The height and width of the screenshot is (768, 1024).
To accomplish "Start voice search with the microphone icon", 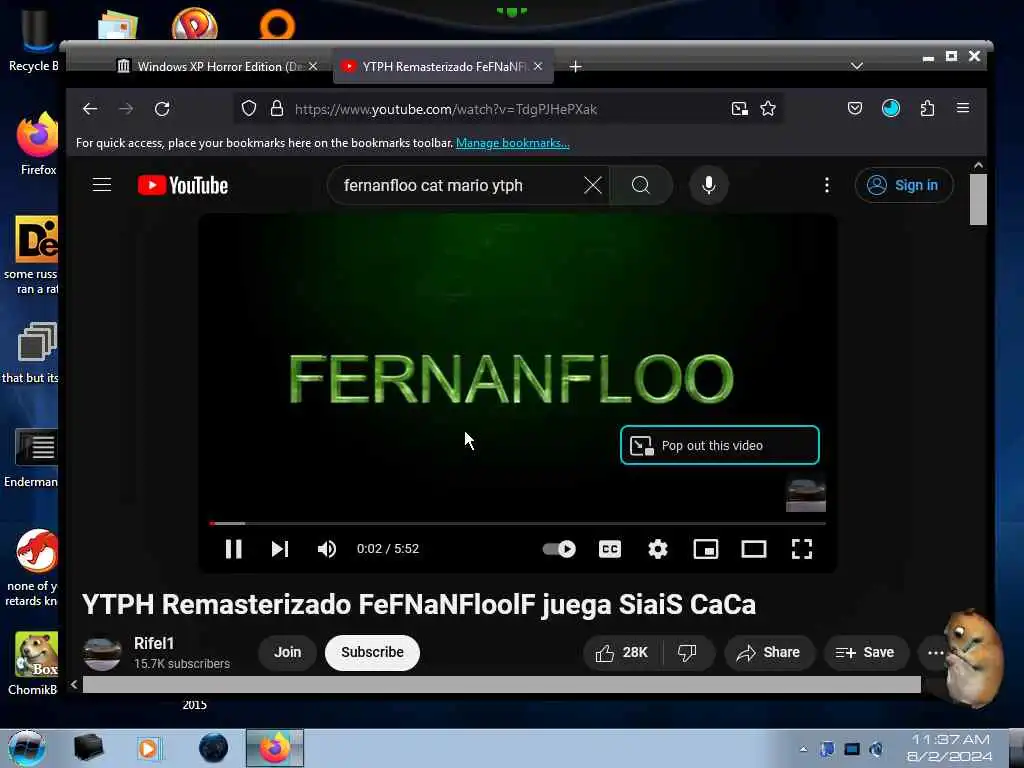I will pyautogui.click(x=709, y=185).
